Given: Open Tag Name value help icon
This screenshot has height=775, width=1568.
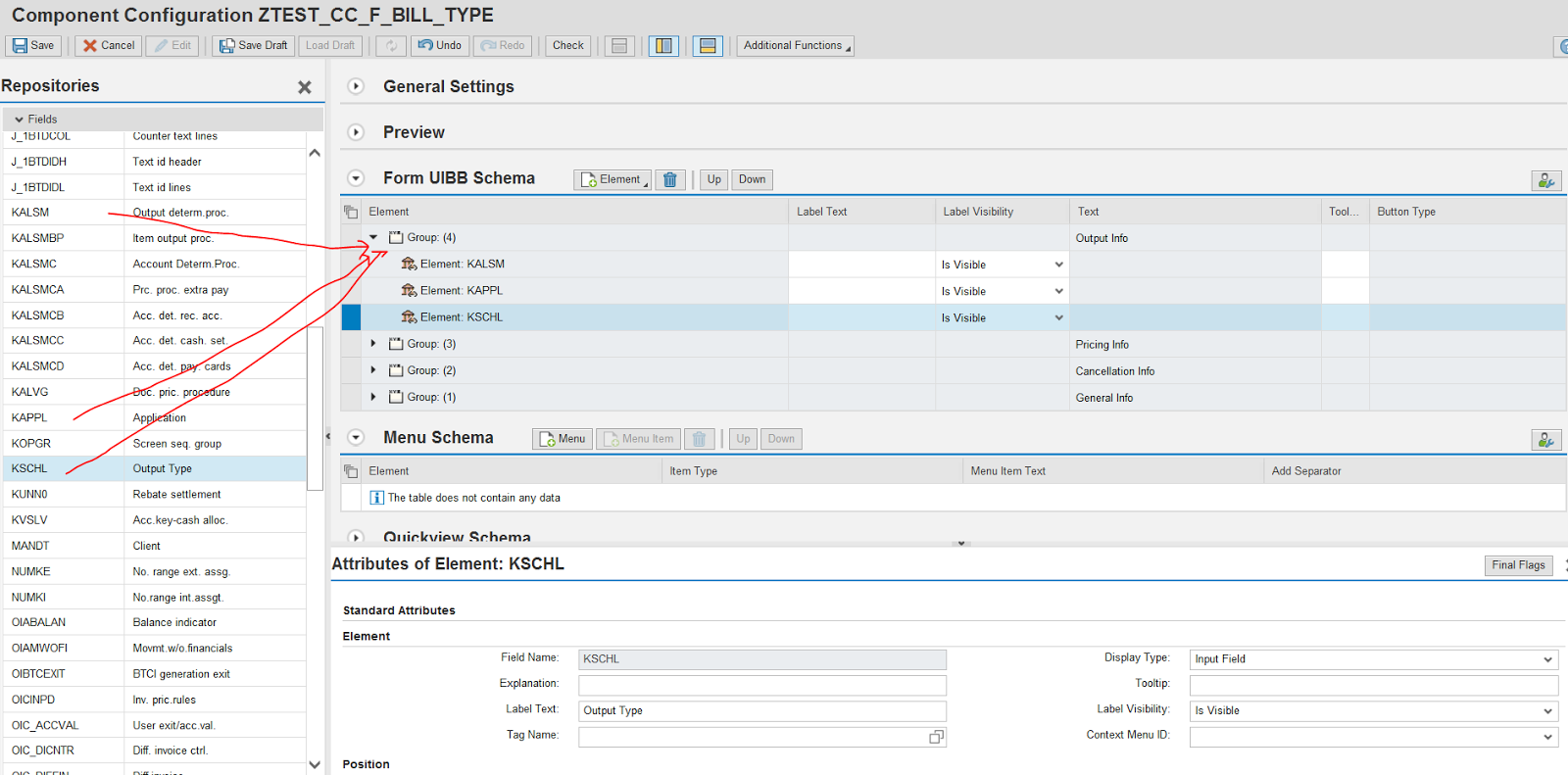Looking at the screenshot, I should click(936, 737).
